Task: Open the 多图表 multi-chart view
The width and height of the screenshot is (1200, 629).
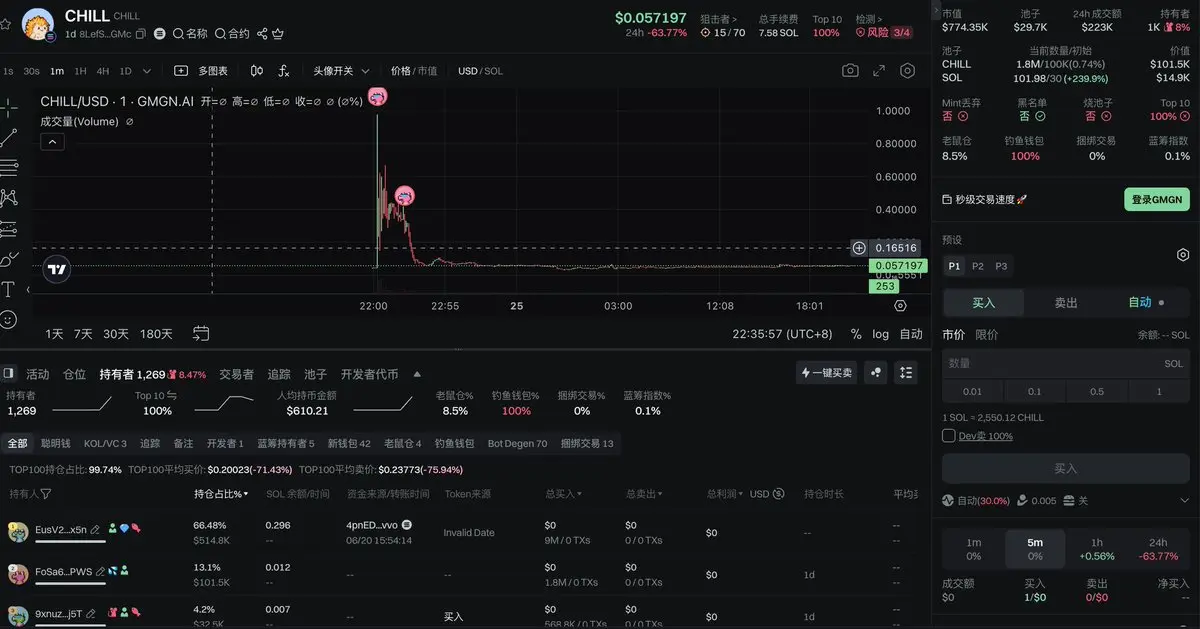Action: (x=201, y=71)
